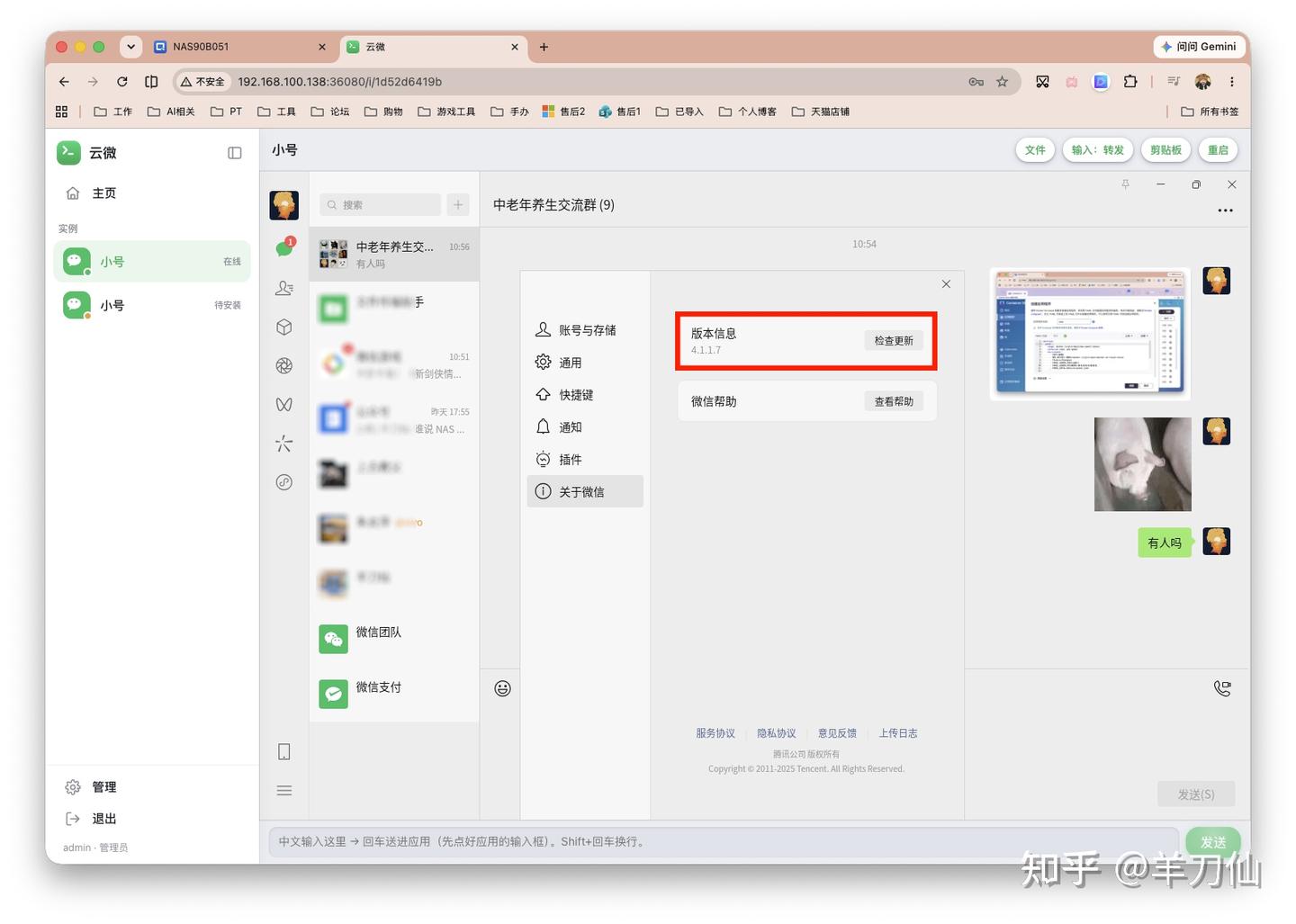
Task: Select 快捷键 settings tab
Action: (585, 395)
